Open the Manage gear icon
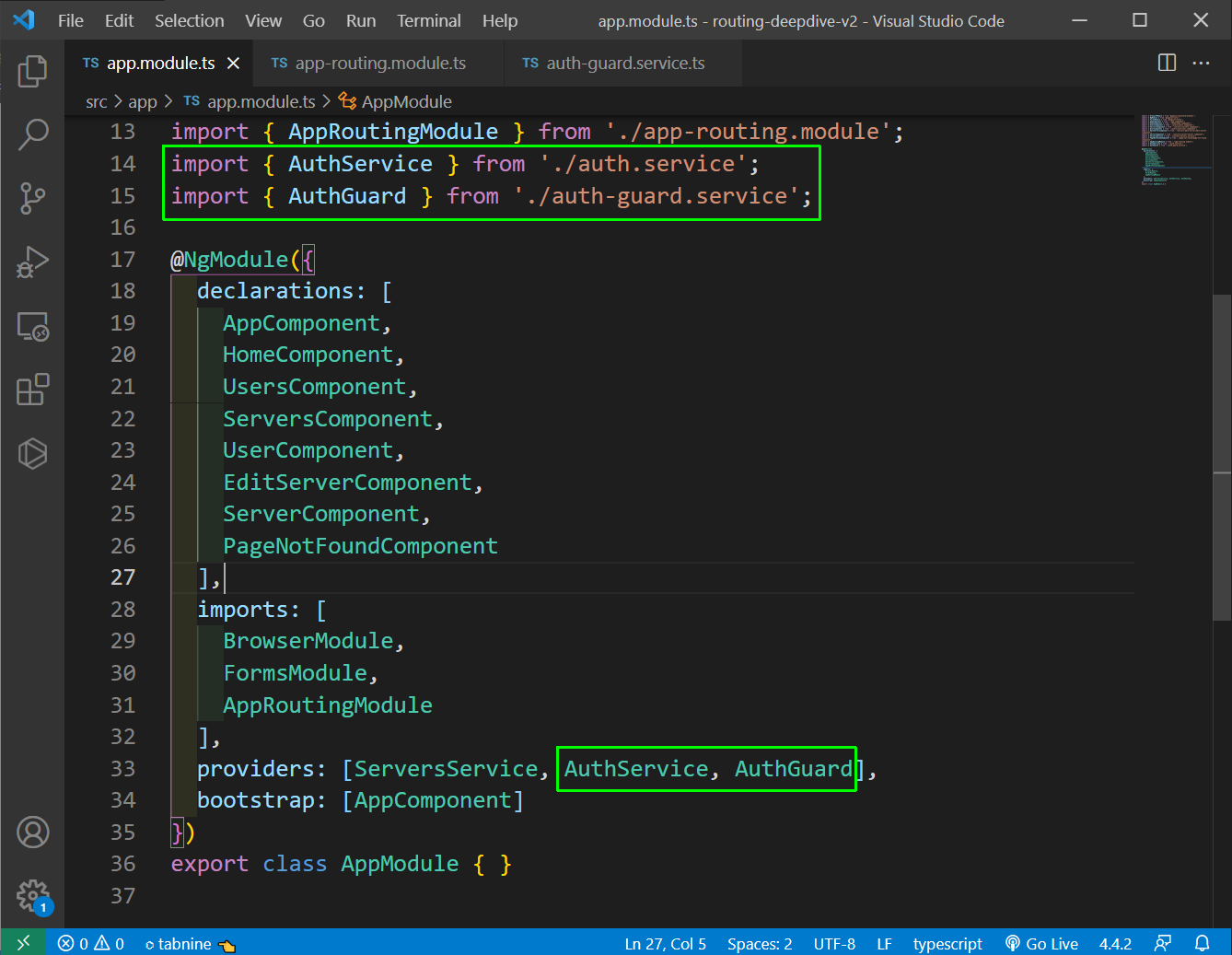Viewport: 1232px width, 955px height. 32,895
